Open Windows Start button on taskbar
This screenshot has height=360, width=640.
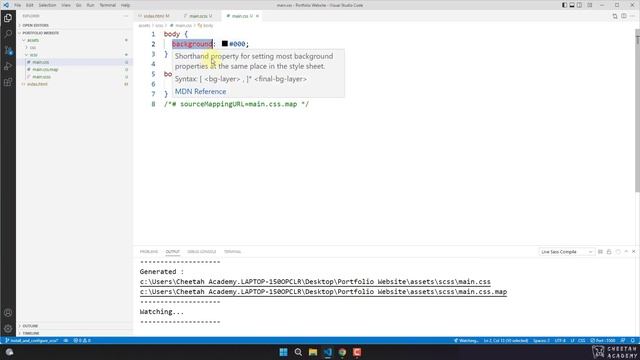click(283, 352)
